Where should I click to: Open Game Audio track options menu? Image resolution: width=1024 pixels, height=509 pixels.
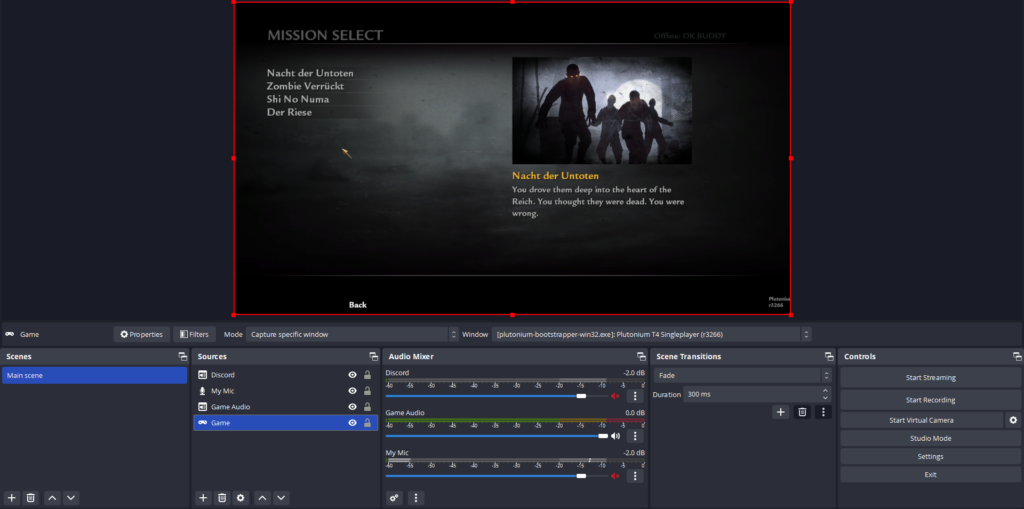[x=635, y=436]
